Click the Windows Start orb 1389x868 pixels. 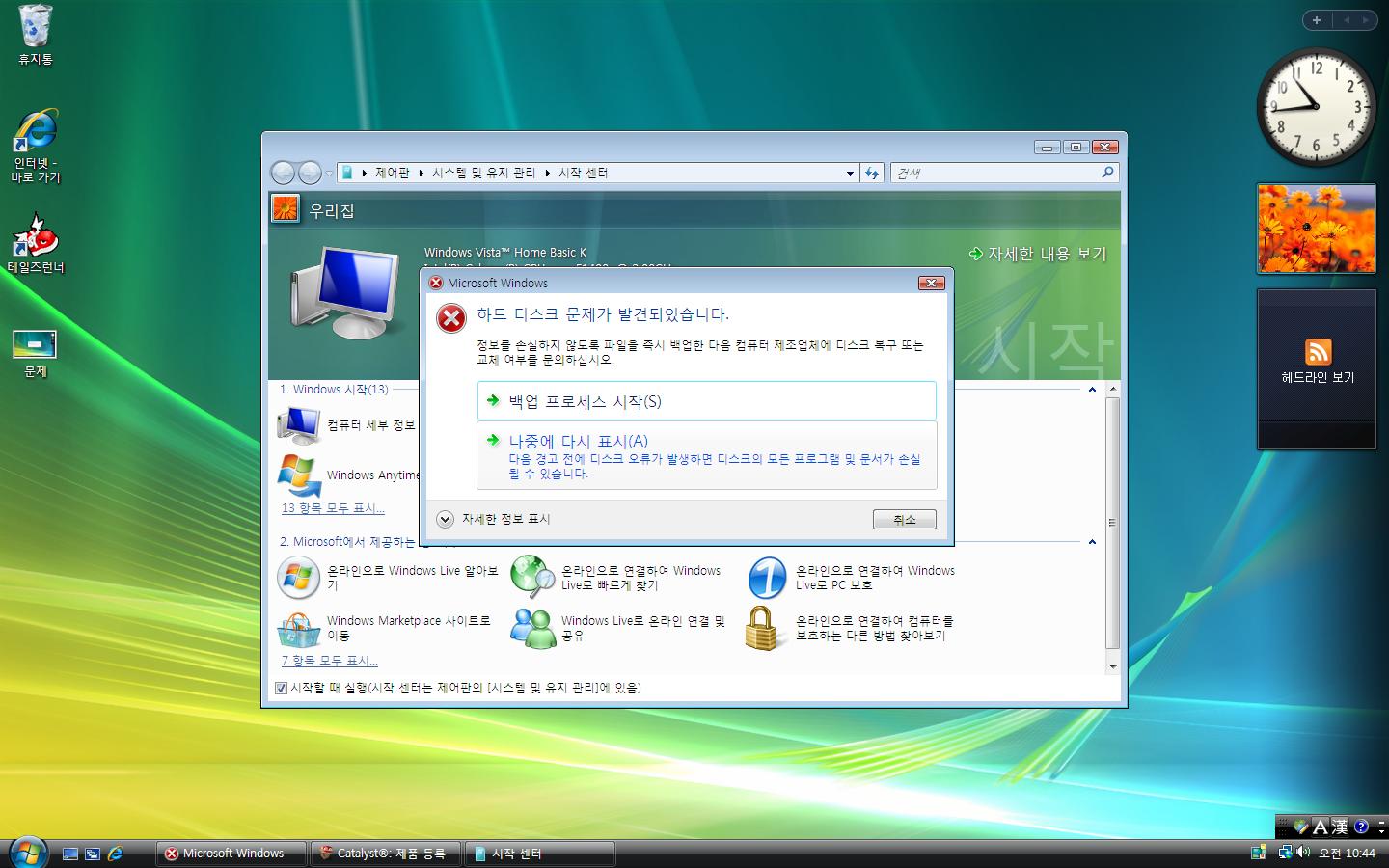(28, 853)
